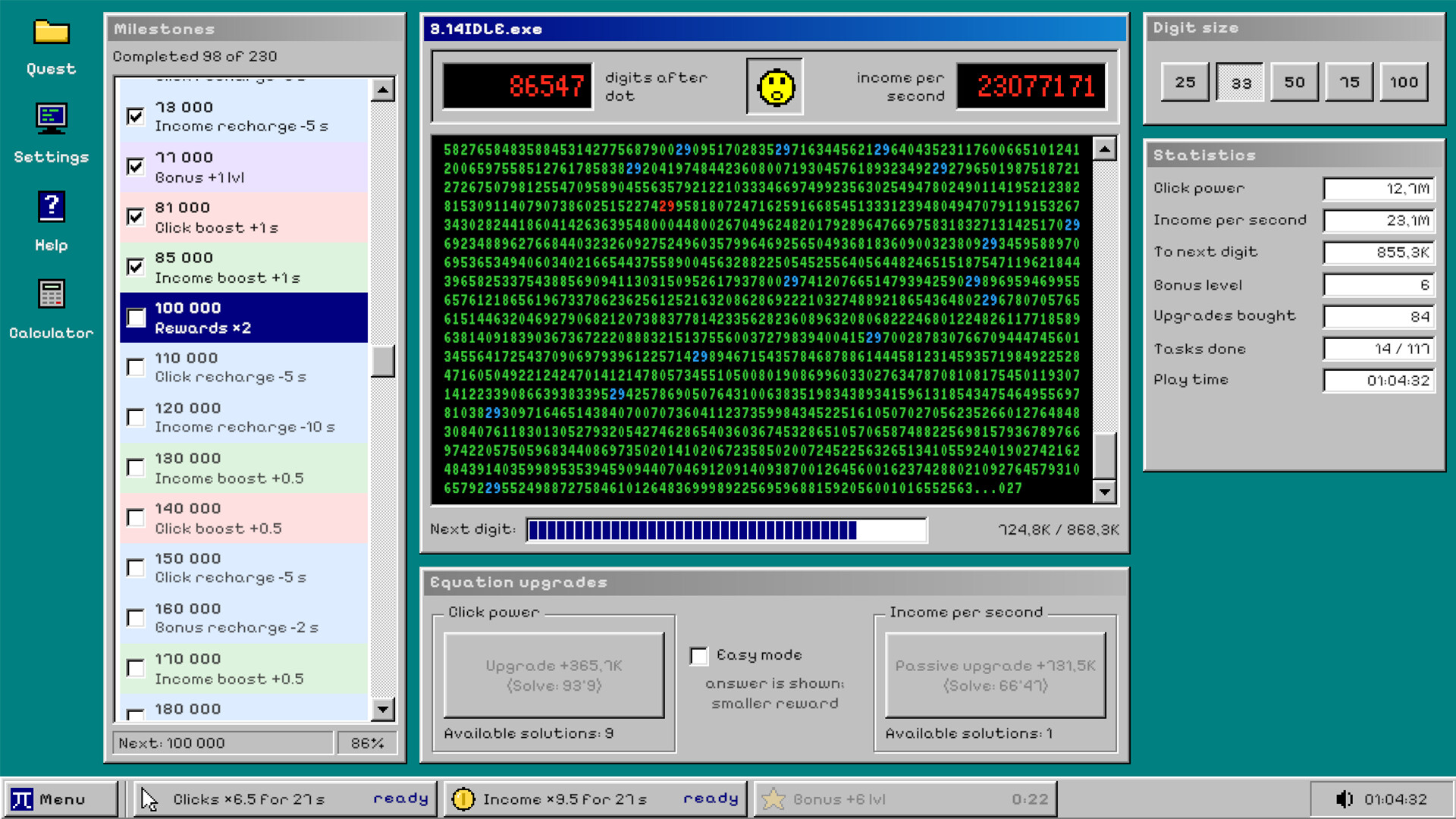Activate the Income boost coin icon

[x=463, y=799]
